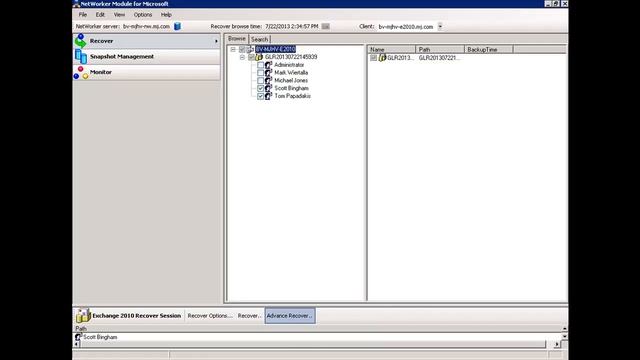
Task: Click the Scott Bingham icon in Path panel
Action: (x=78, y=337)
